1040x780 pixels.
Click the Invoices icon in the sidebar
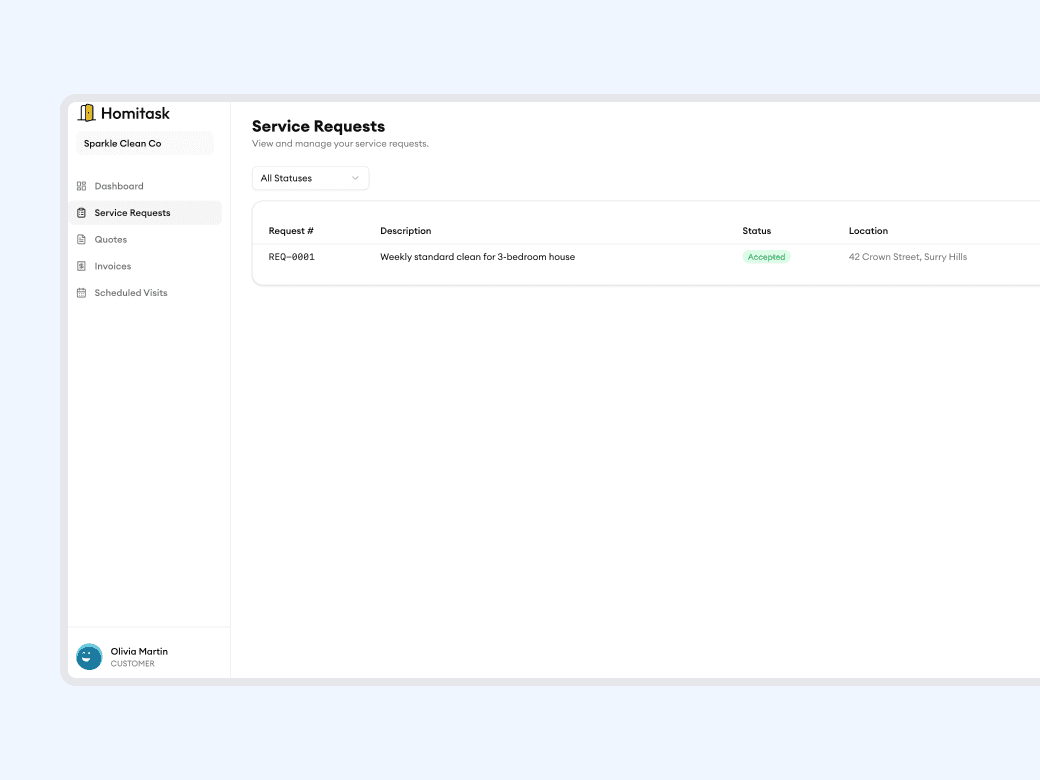[x=82, y=266]
